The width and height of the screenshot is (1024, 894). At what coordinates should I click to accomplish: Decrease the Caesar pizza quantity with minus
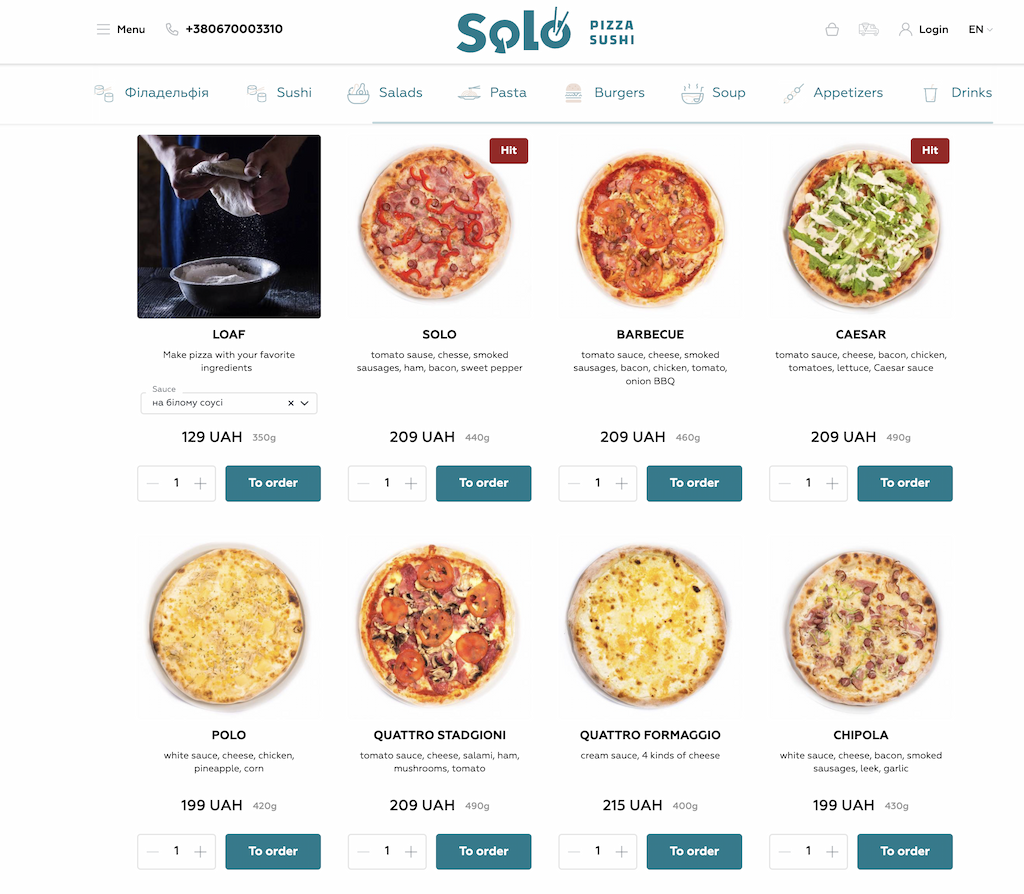click(x=784, y=483)
